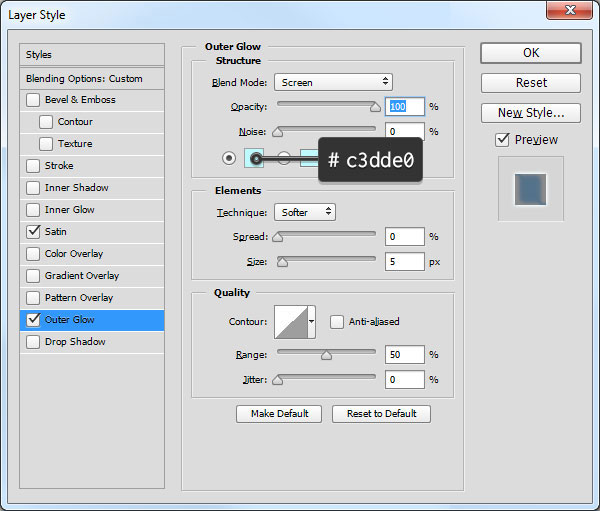Click the Jitter value field
600x511 pixels.
405,380
